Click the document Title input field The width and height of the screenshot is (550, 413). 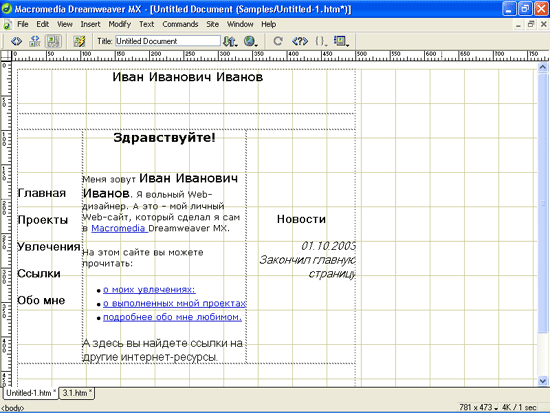[168, 41]
